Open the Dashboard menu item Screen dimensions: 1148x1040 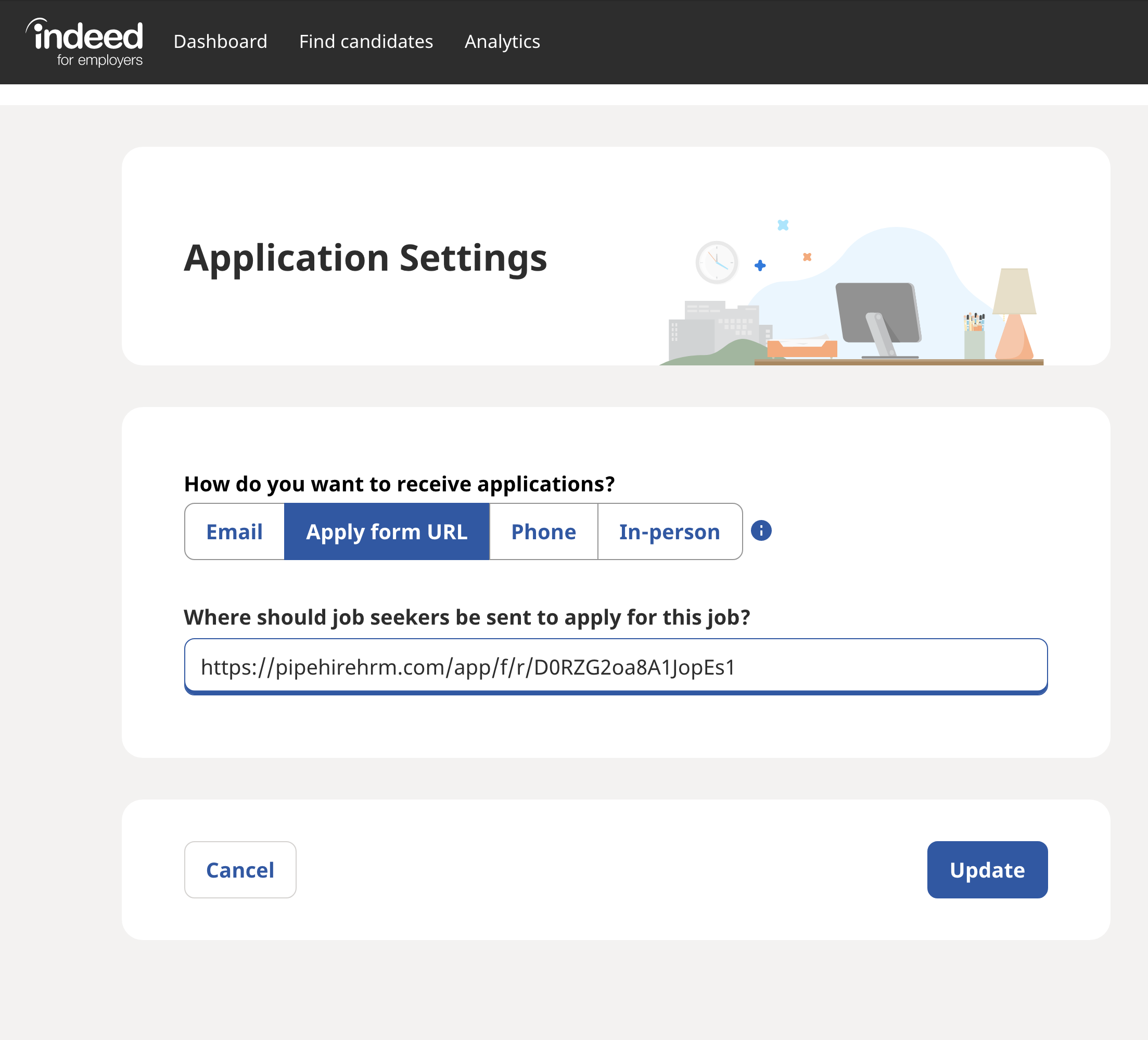coord(220,42)
